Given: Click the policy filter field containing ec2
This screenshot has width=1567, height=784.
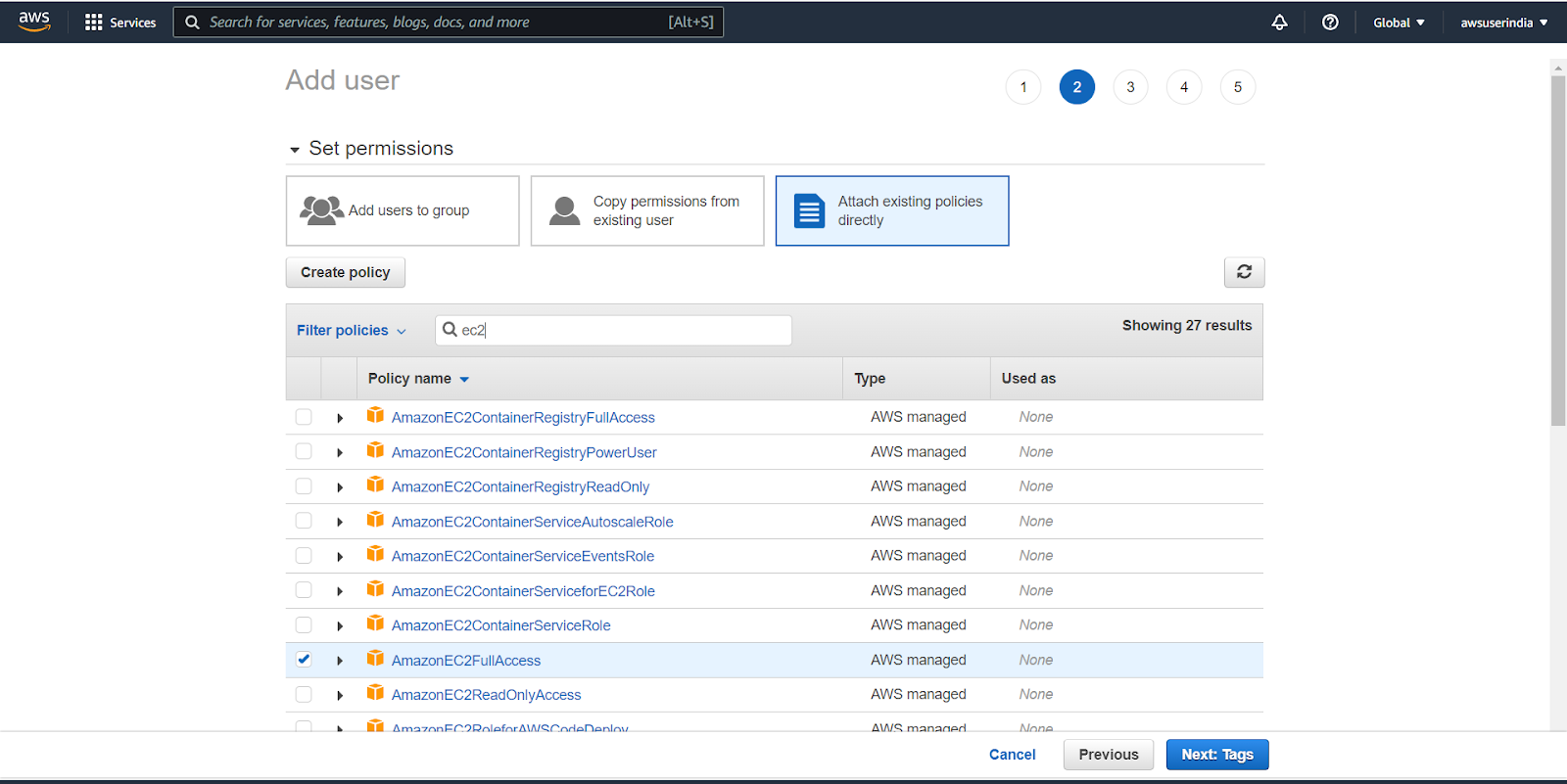Looking at the screenshot, I should click(x=613, y=330).
